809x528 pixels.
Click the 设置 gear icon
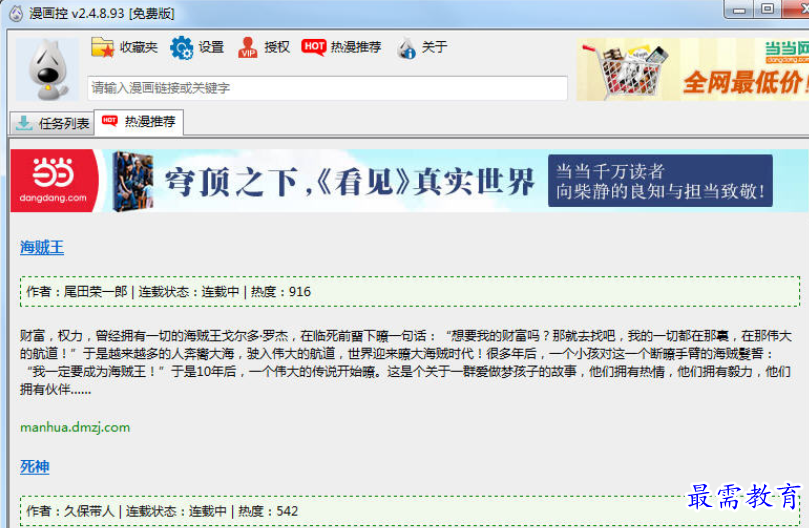tap(181, 47)
